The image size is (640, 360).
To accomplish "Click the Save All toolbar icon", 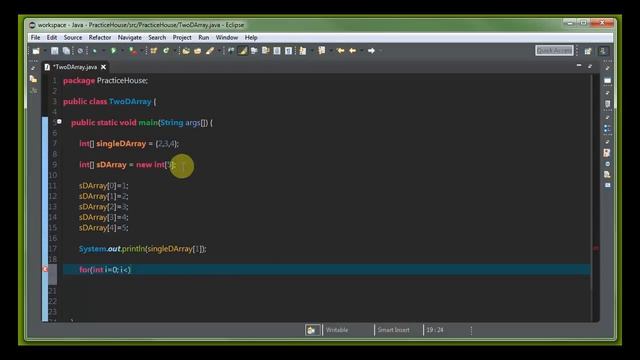I will 66,51.
